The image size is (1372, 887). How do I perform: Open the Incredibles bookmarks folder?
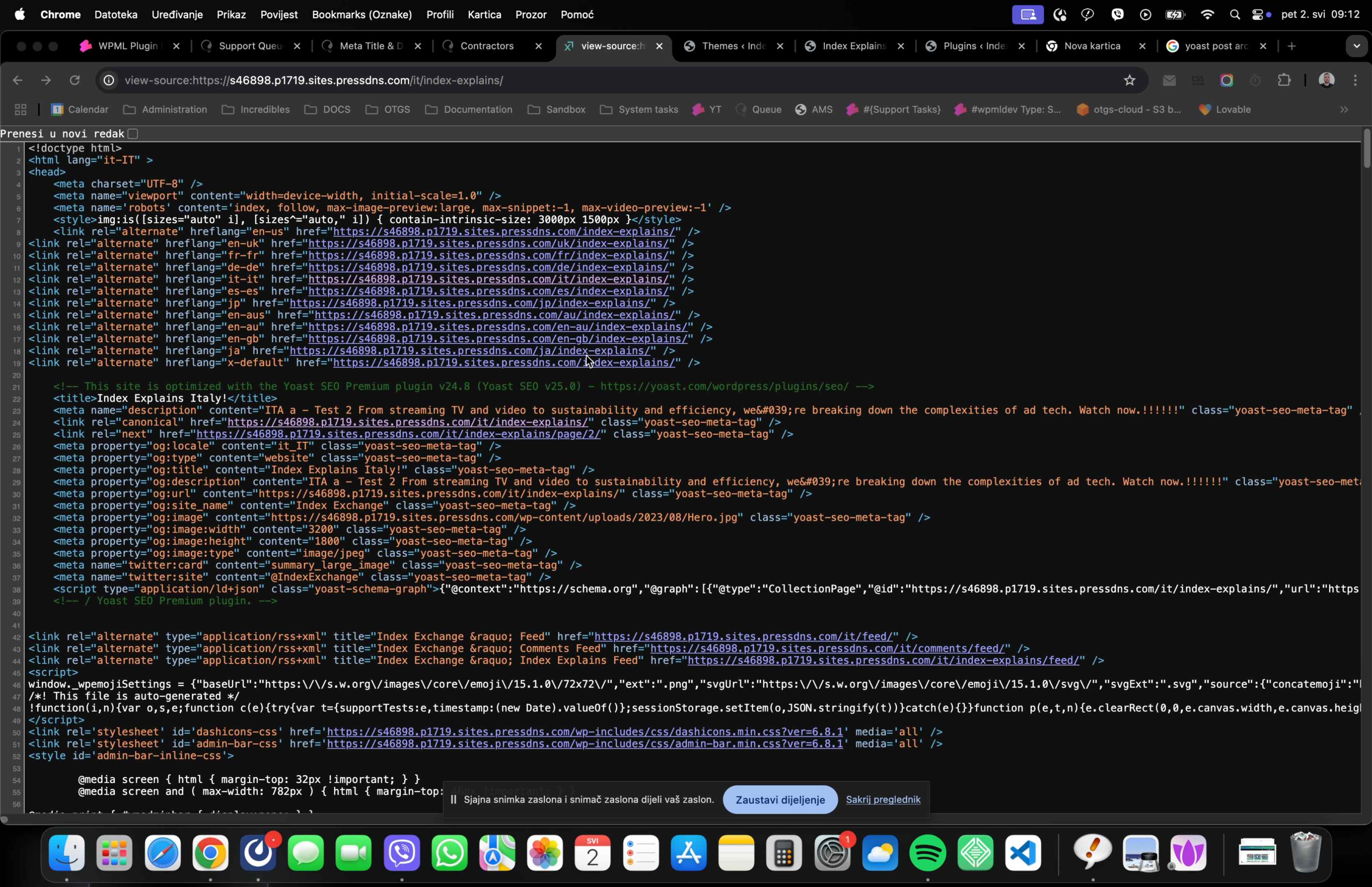256,109
